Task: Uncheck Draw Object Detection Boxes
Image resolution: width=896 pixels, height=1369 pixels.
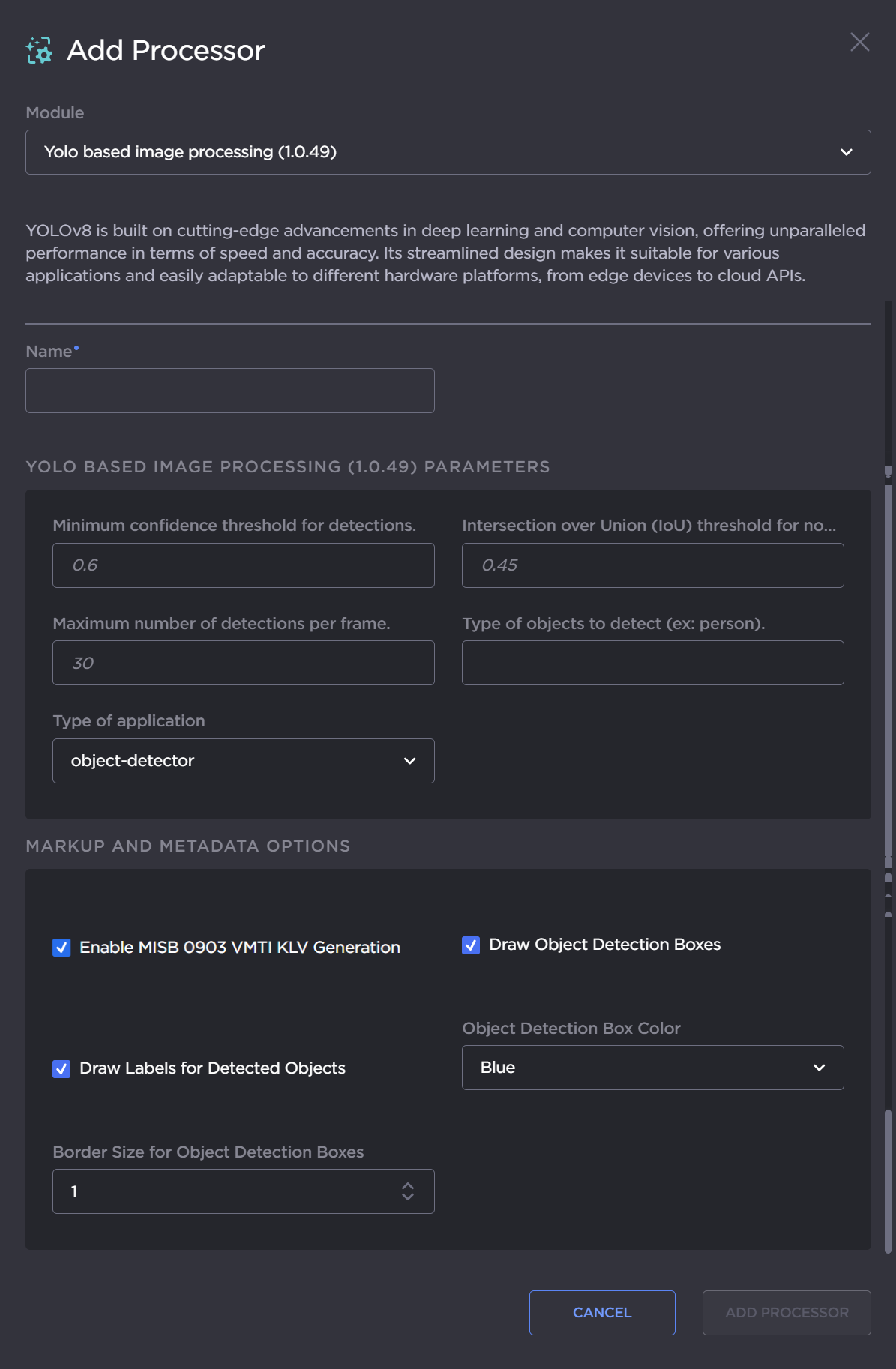Action: click(x=471, y=945)
